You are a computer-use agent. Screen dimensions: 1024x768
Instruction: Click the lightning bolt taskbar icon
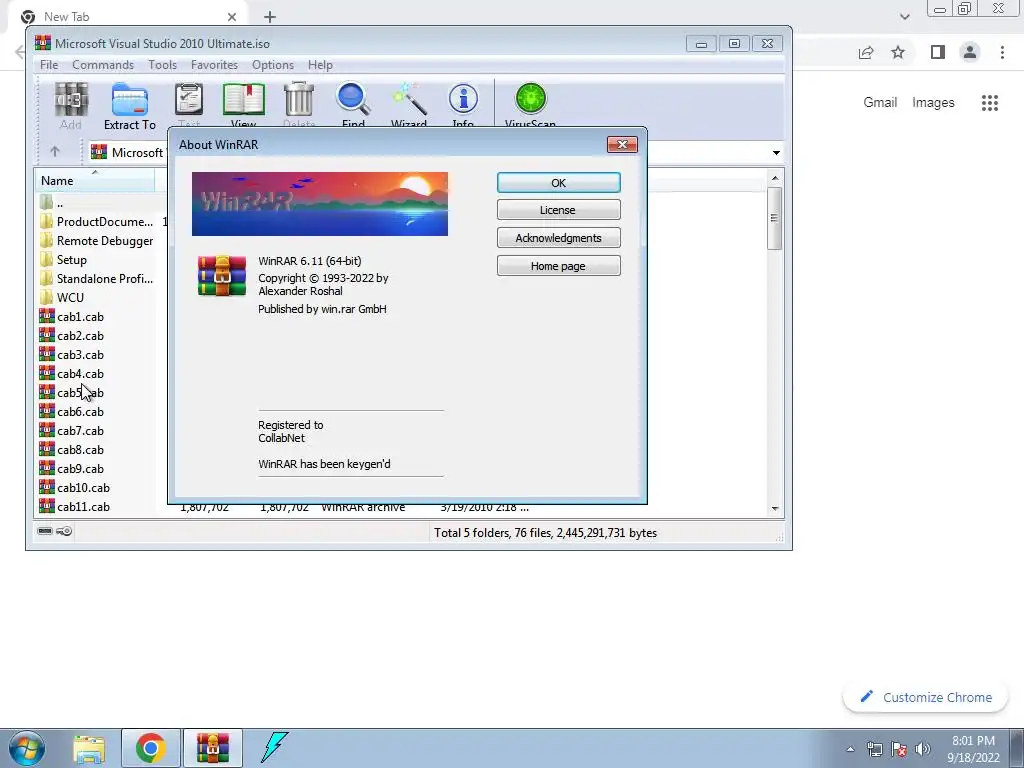[274, 748]
